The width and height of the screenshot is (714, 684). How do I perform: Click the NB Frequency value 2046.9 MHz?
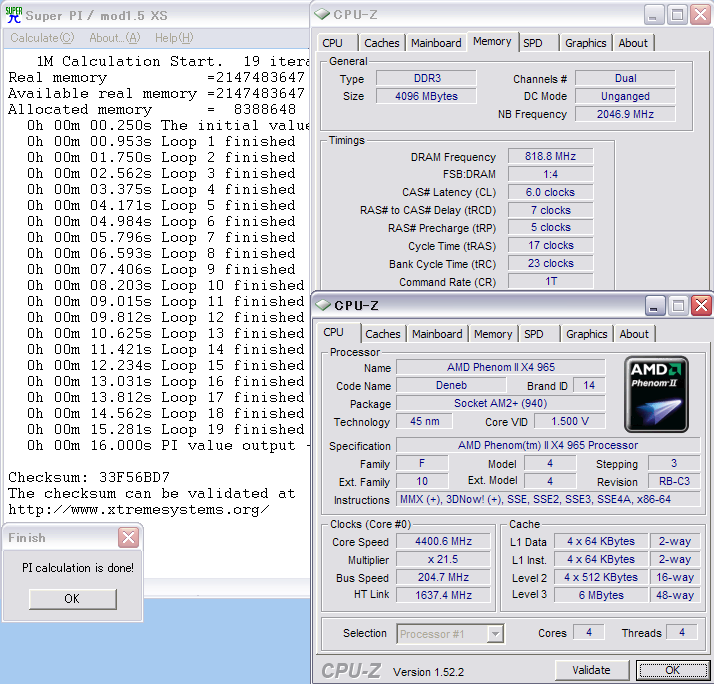(625, 114)
